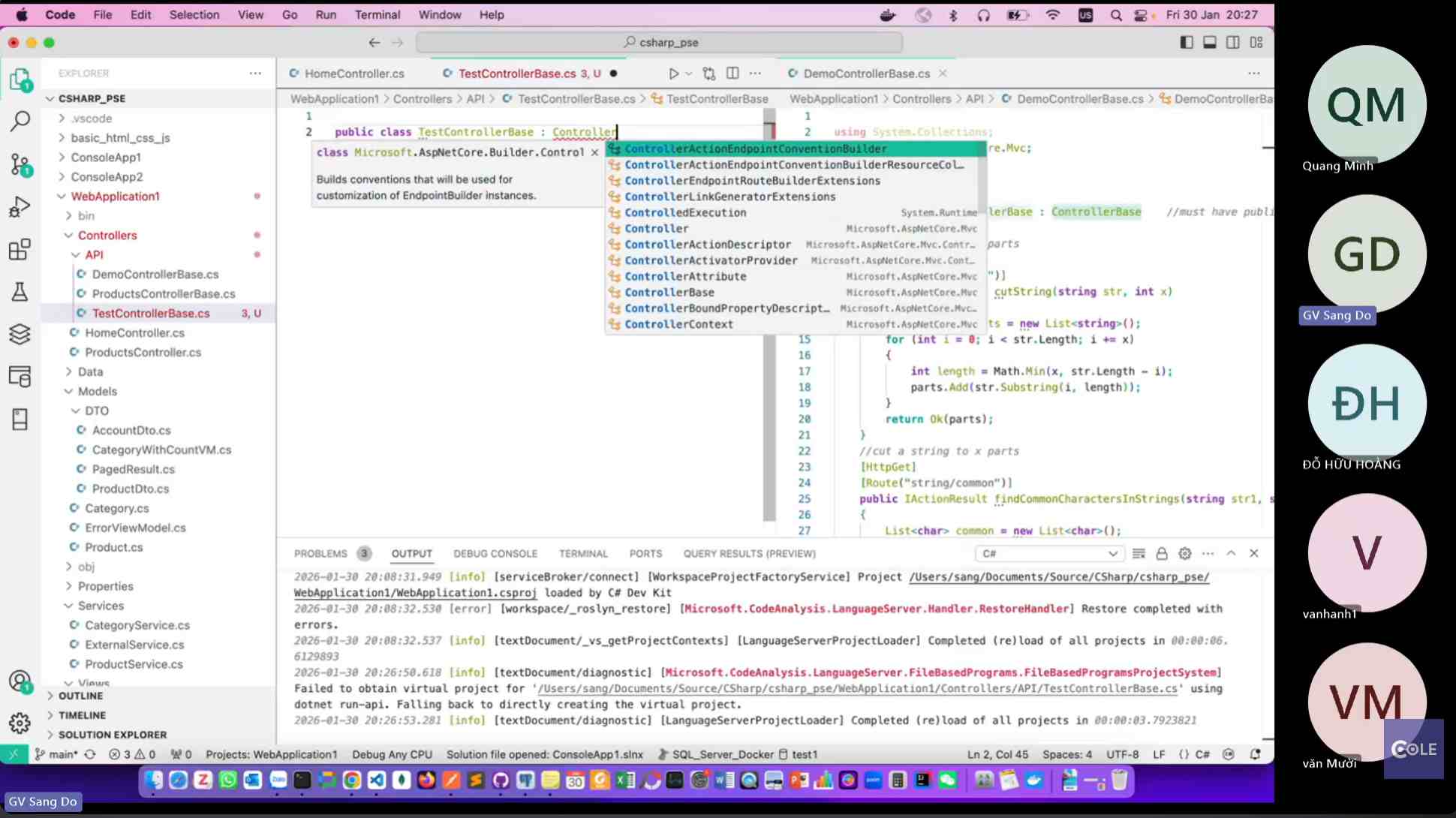The image size is (1456, 818).
Task: Toggle the bottom panel layout button
Action: coord(1210,43)
